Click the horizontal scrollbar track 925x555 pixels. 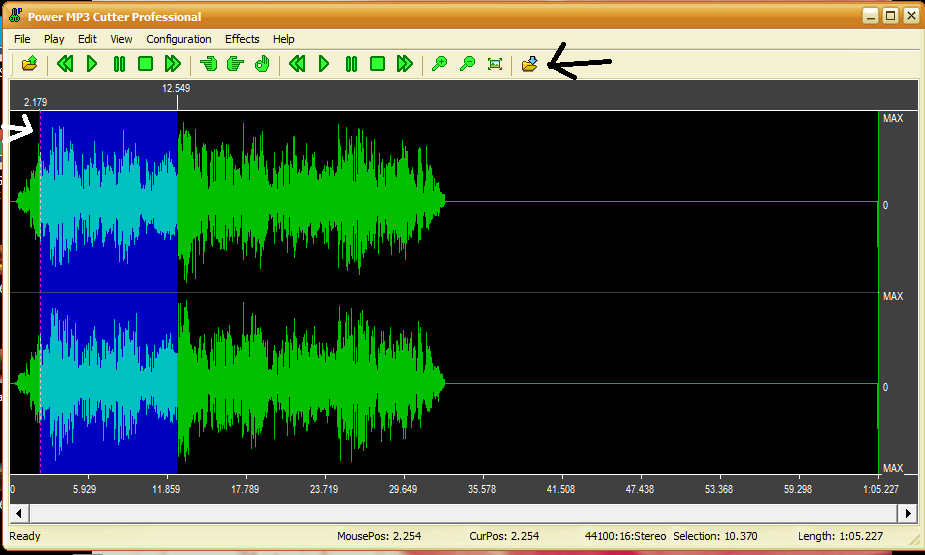(463, 513)
